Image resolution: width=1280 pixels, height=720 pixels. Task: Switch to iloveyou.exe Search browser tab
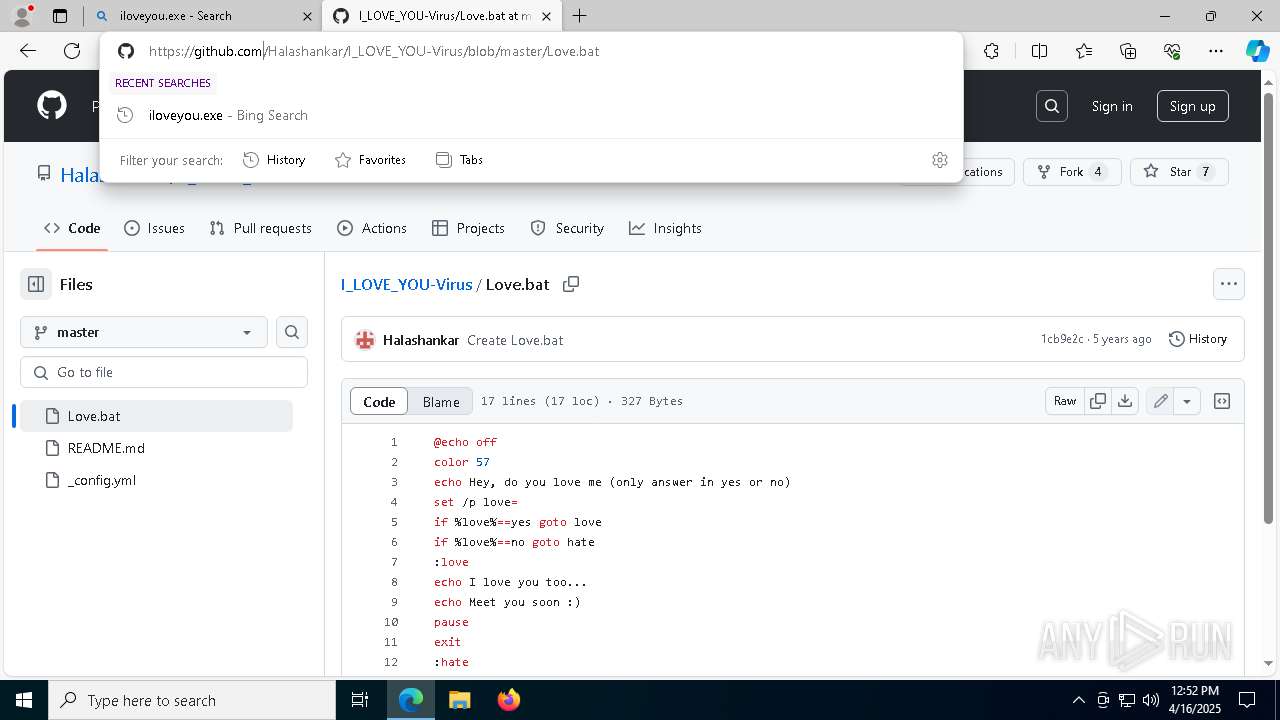pyautogui.click(x=202, y=16)
